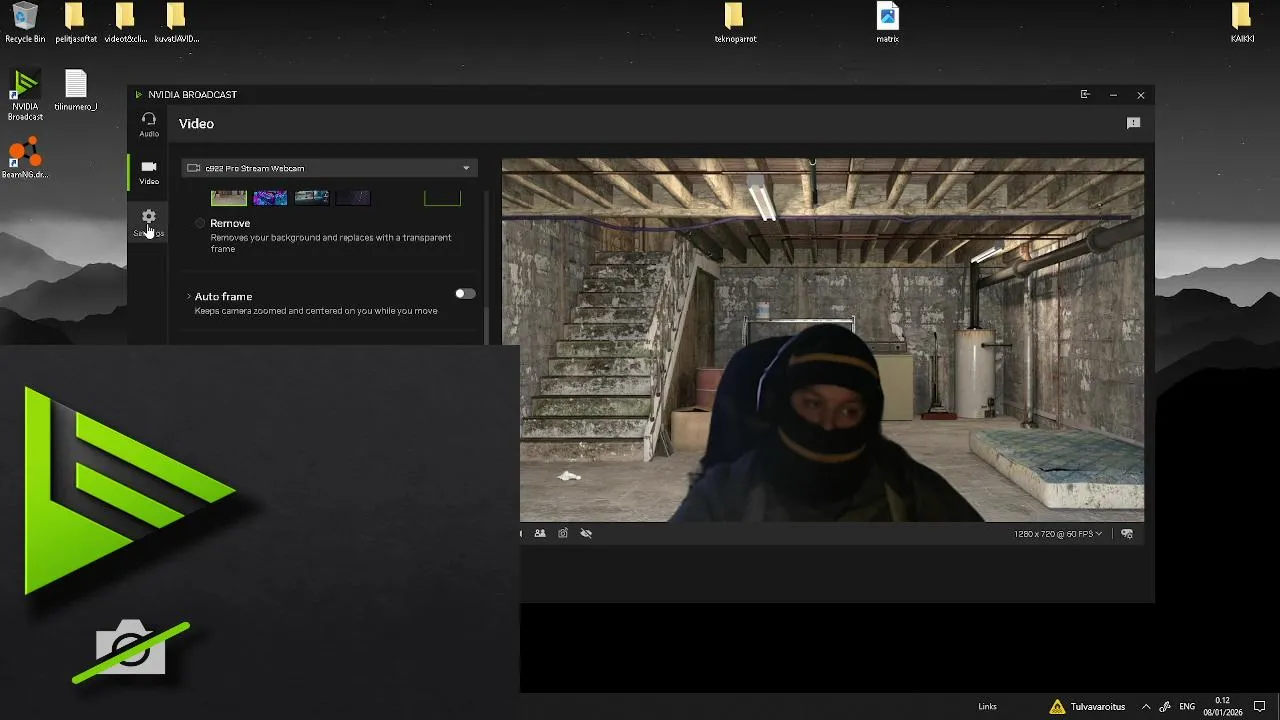Image resolution: width=1280 pixels, height=720 pixels.
Task: Select the Remove background radio option
Action: click(200, 223)
